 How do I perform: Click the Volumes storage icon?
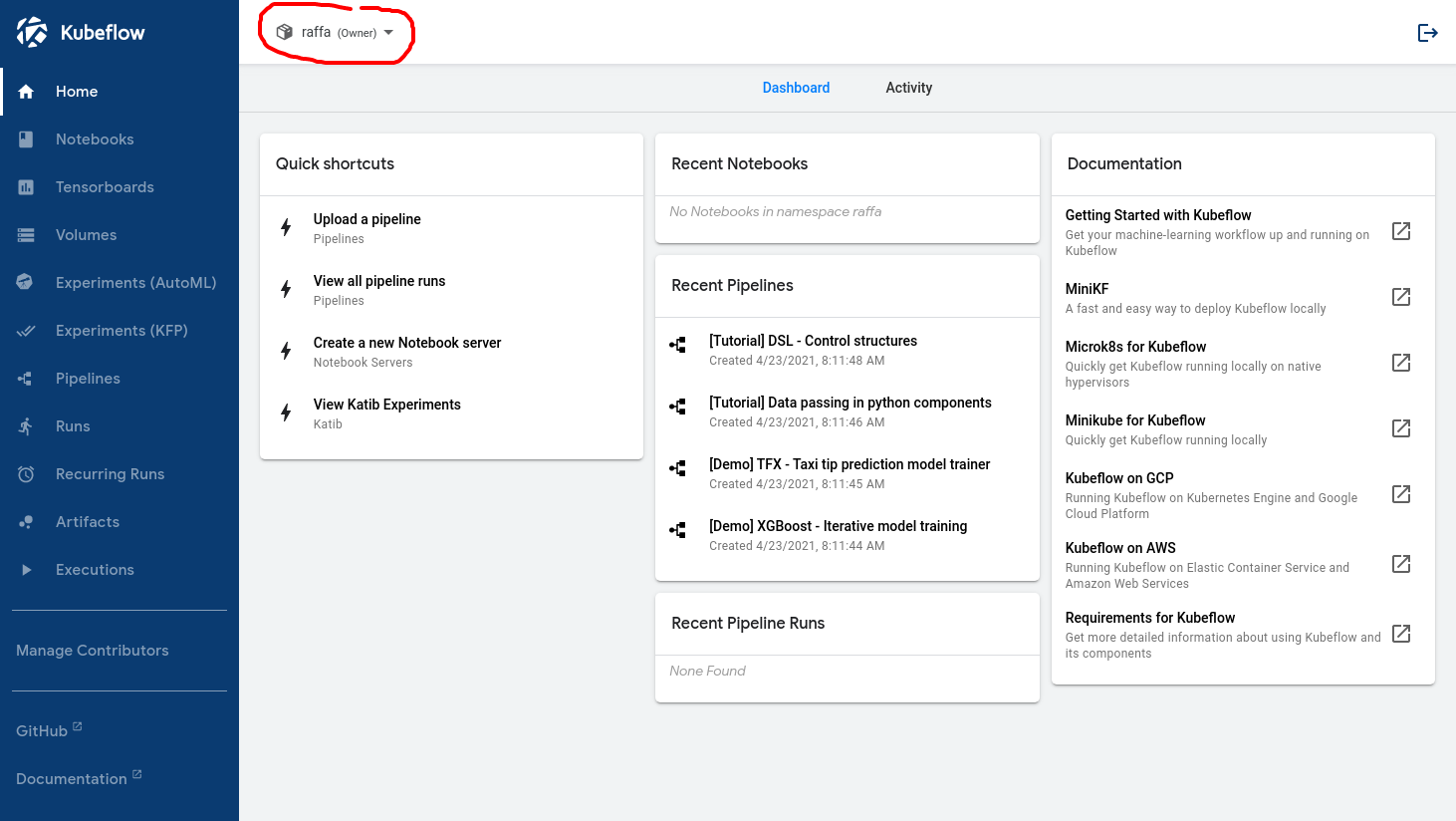pos(26,235)
